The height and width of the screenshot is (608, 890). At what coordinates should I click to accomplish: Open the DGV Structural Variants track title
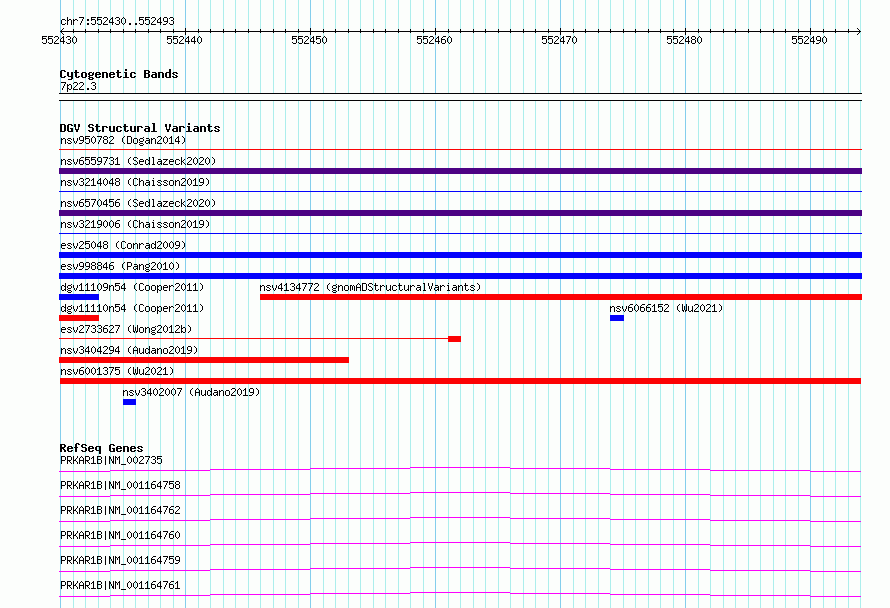click(140, 128)
